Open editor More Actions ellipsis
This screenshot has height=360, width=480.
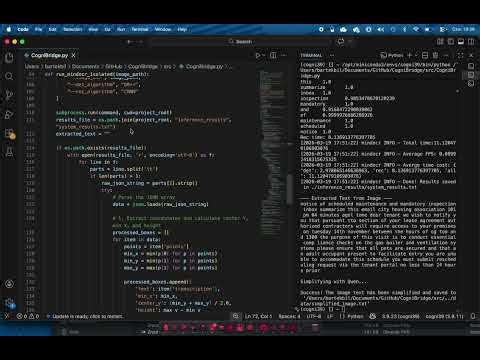(284, 55)
